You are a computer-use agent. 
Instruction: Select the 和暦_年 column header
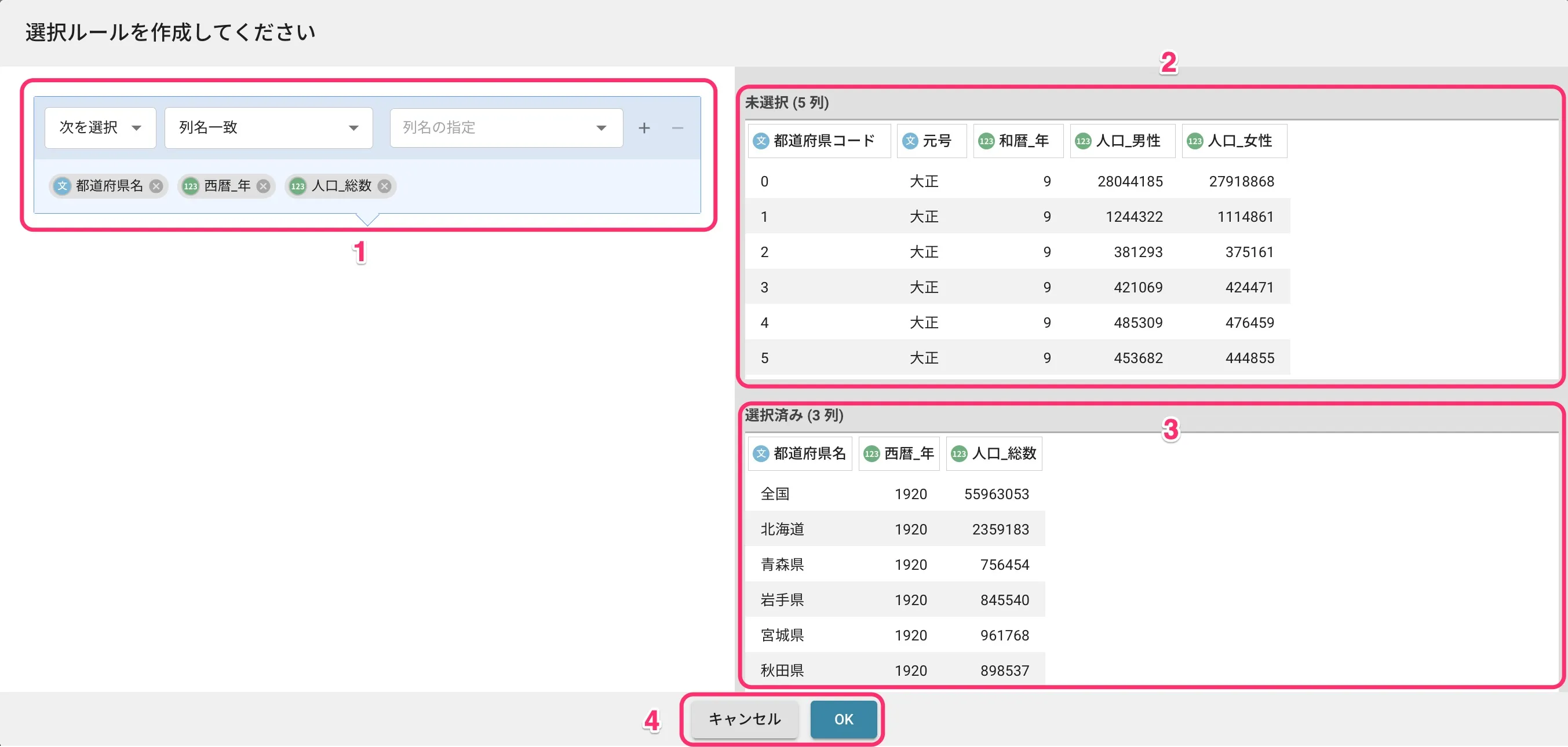1018,141
